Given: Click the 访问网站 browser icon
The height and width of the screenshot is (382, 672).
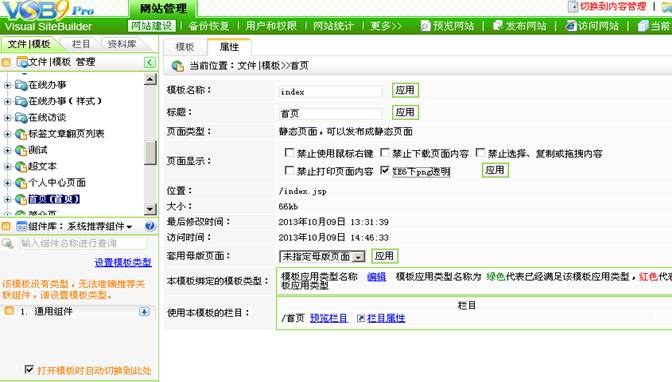Looking at the screenshot, I should [x=571, y=26].
